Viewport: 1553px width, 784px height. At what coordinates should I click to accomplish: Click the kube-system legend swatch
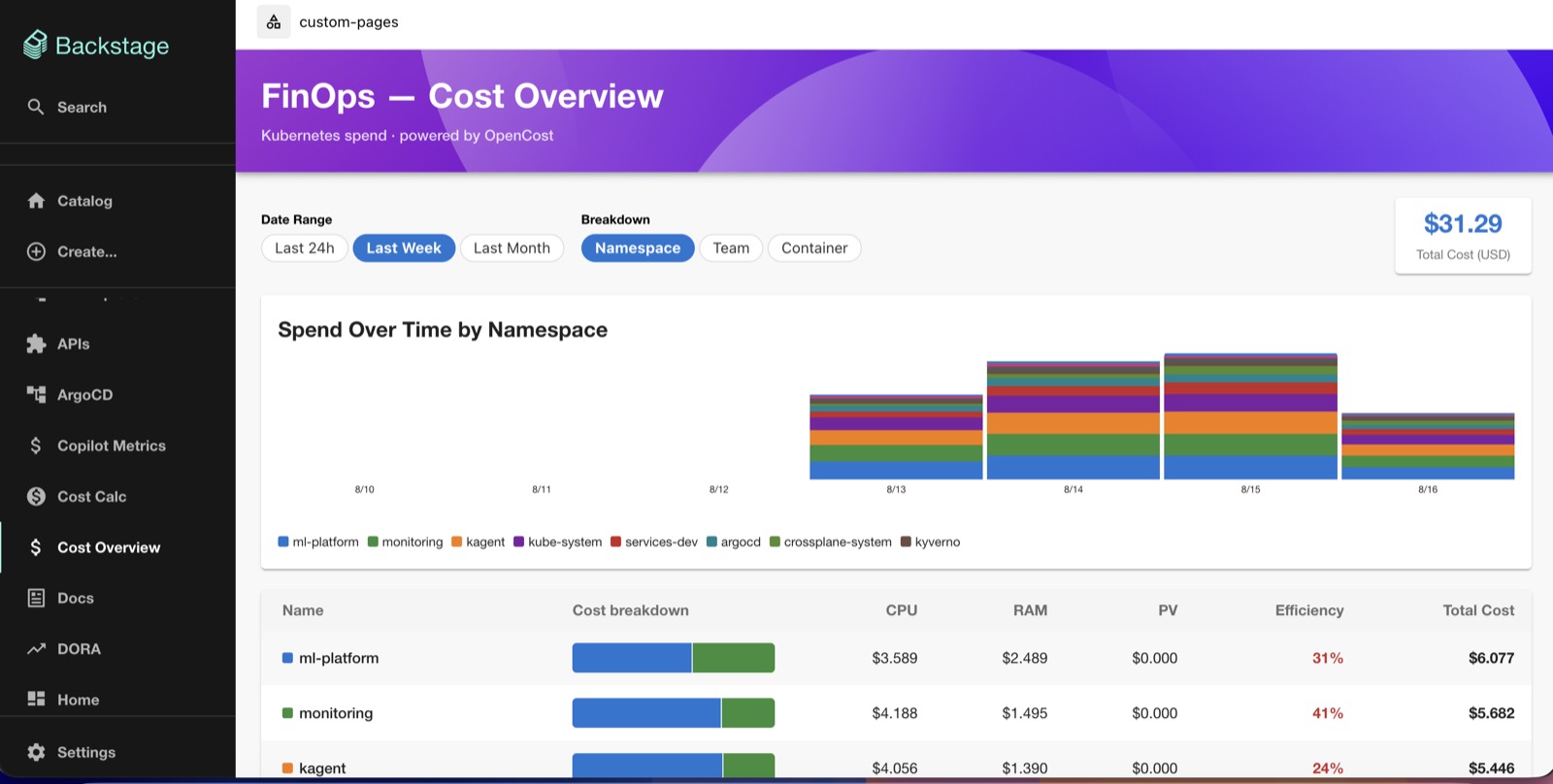(518, 541)
